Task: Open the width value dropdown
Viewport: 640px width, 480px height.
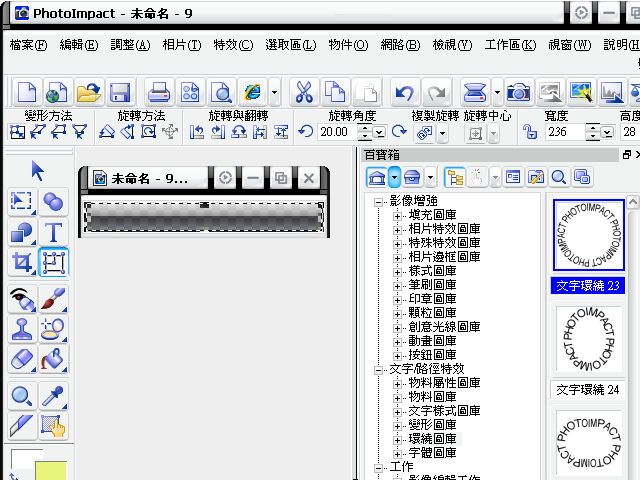Action: coord(607,132)
